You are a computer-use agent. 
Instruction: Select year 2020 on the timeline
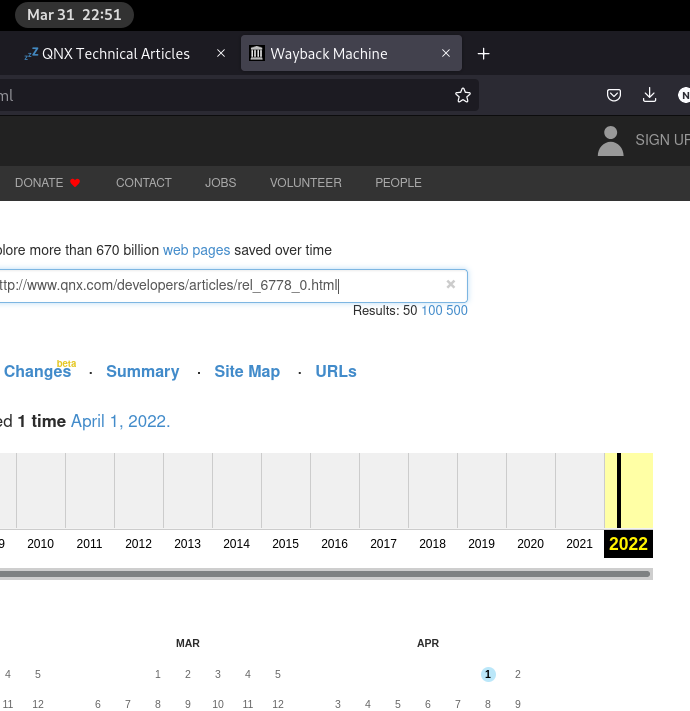(x=530, y=544)
